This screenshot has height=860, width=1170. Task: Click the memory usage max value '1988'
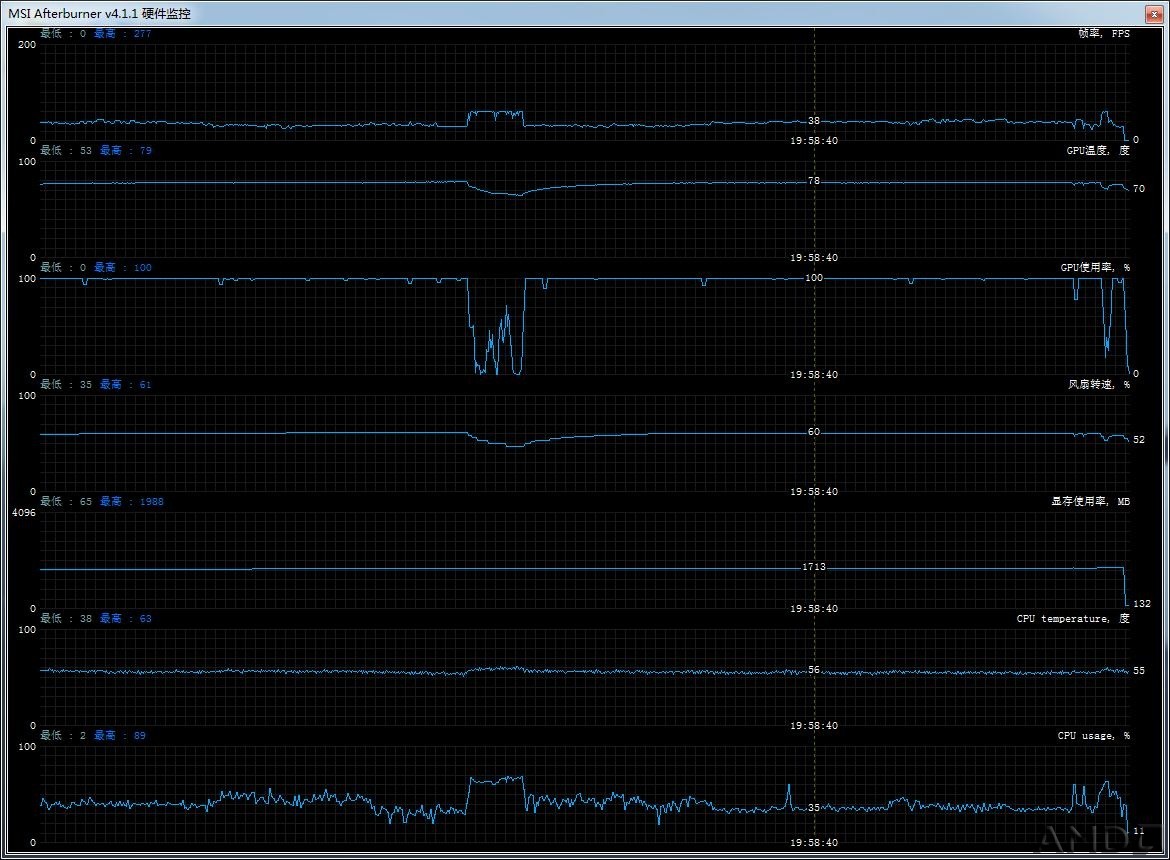click(x=151, y=502)
